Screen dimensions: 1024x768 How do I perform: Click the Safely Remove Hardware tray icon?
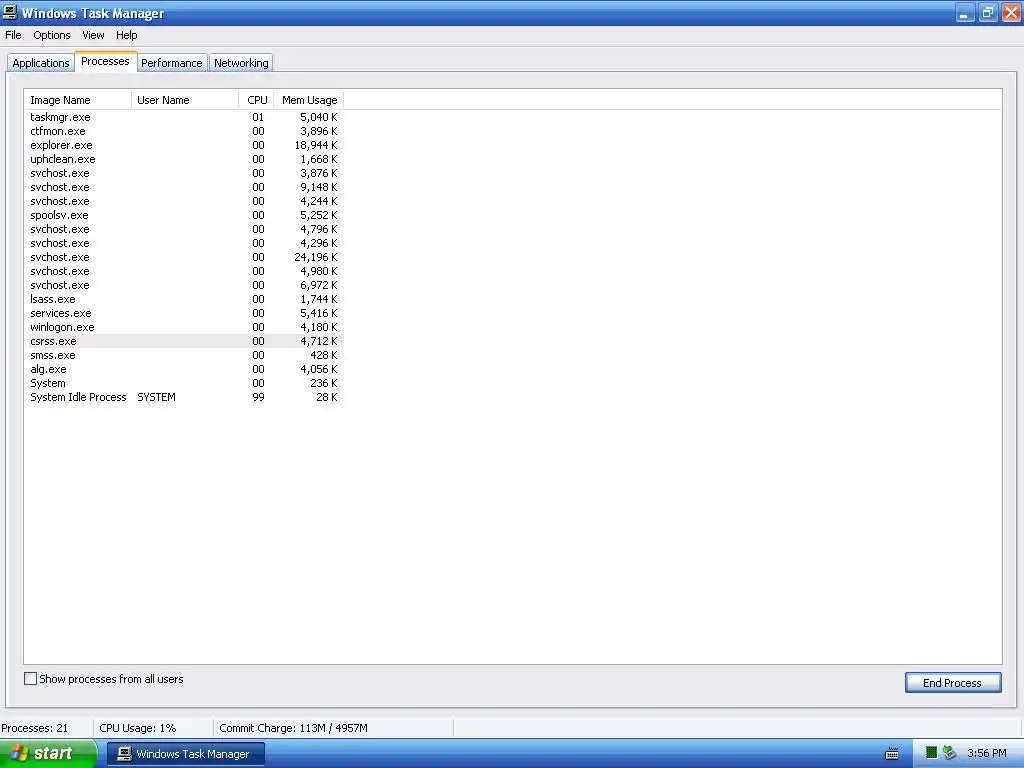[950, 753]
